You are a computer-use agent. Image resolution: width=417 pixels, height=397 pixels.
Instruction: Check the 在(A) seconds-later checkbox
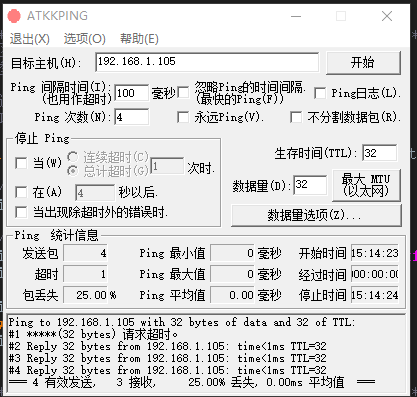point(21,192)
